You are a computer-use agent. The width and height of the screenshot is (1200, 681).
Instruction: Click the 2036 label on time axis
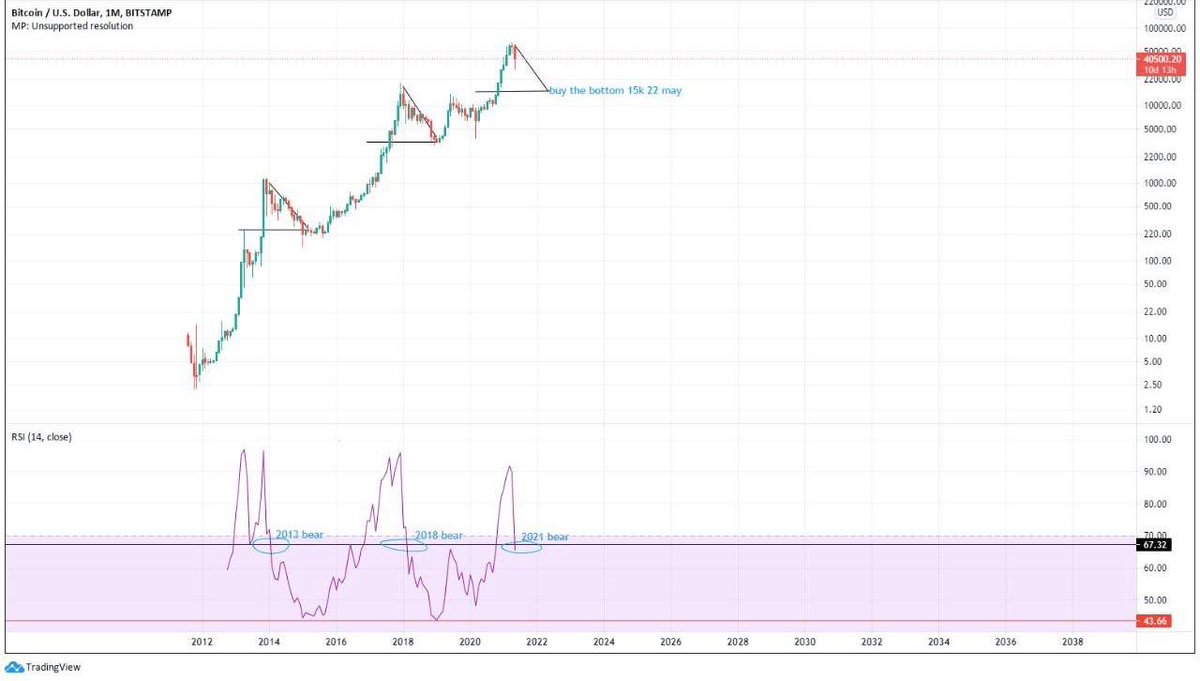pyautogui.click(x=1006, y=642)
